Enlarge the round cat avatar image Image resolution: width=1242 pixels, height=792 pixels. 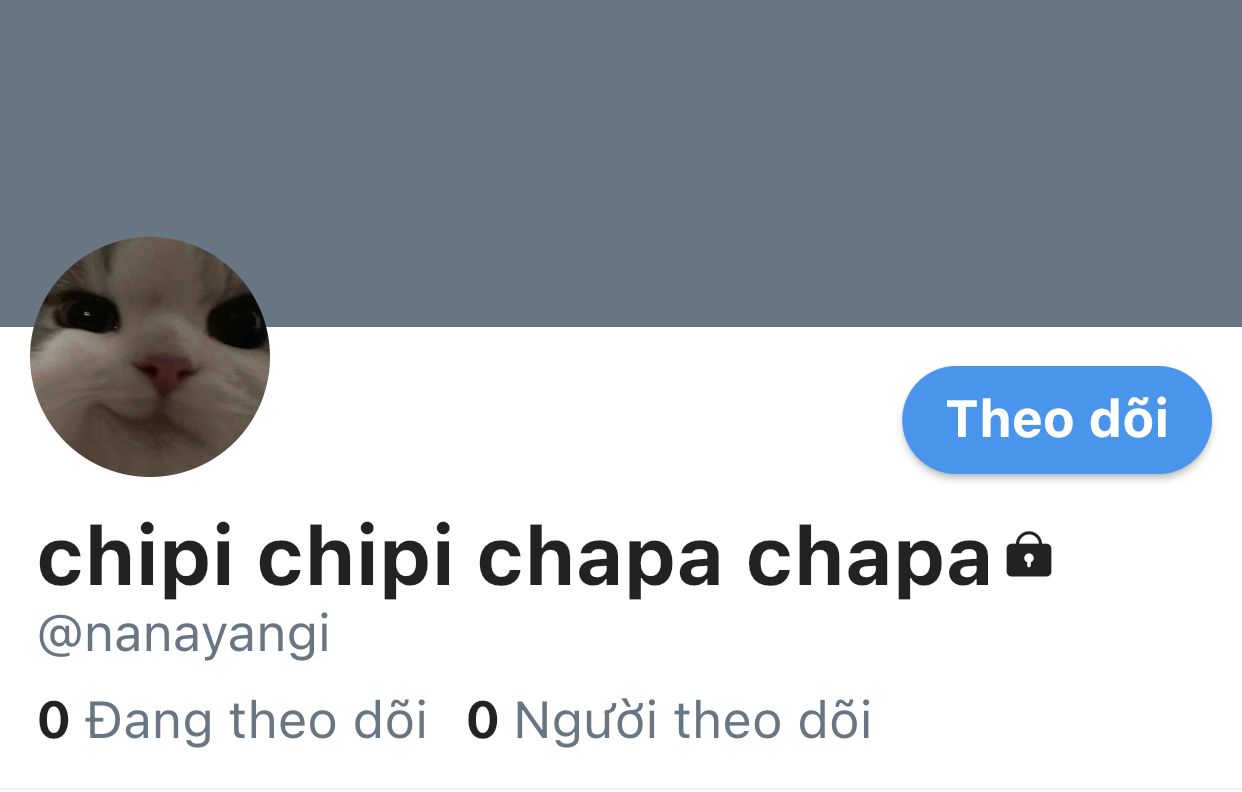coord(150,357)
